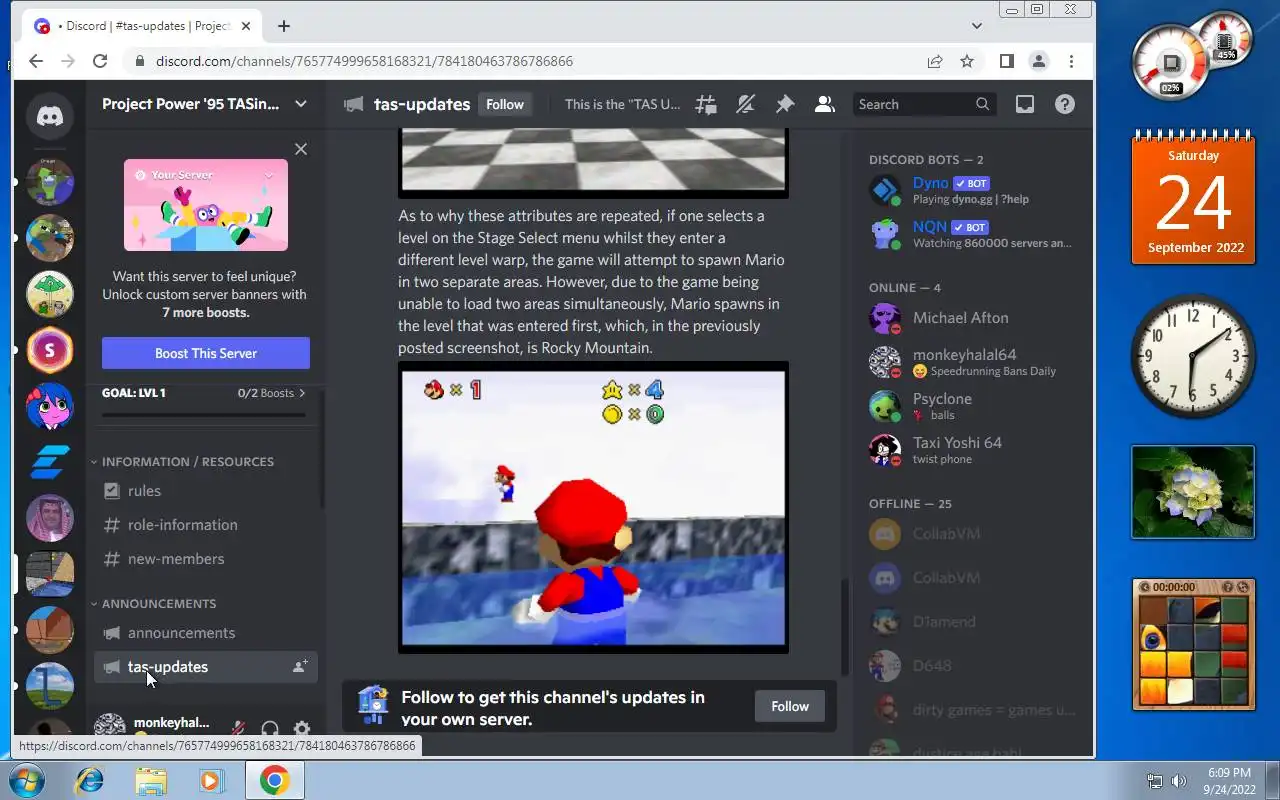The height and width of the screenshot is (800, 1280).
Task: Click volume speaker icon in system tray
Action: coord(1179,781)
